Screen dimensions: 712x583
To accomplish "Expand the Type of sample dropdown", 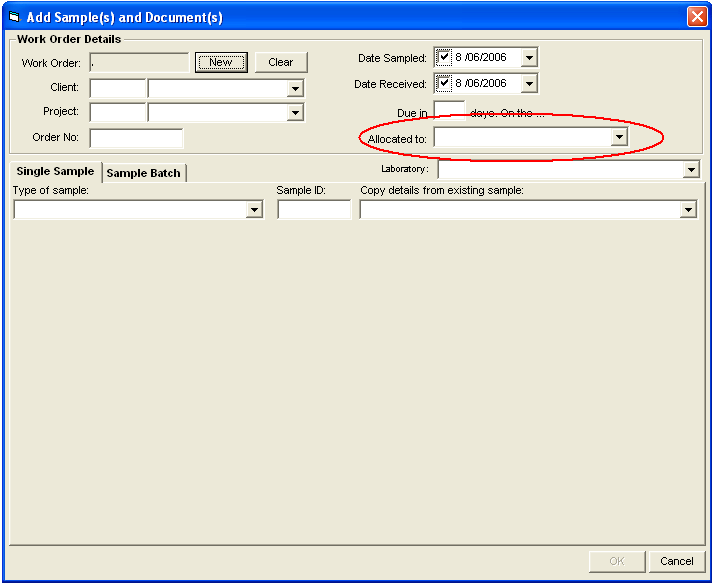I will (x=254, y=210).
